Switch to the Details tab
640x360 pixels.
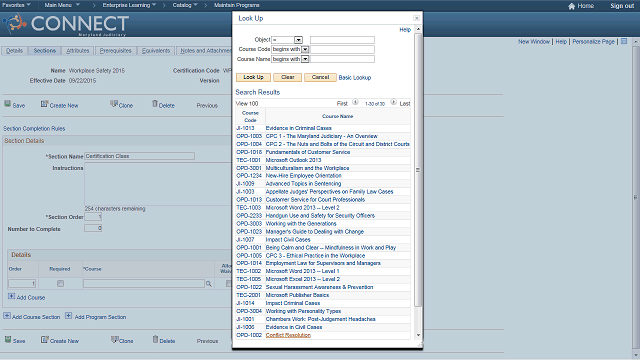[15, 51]
